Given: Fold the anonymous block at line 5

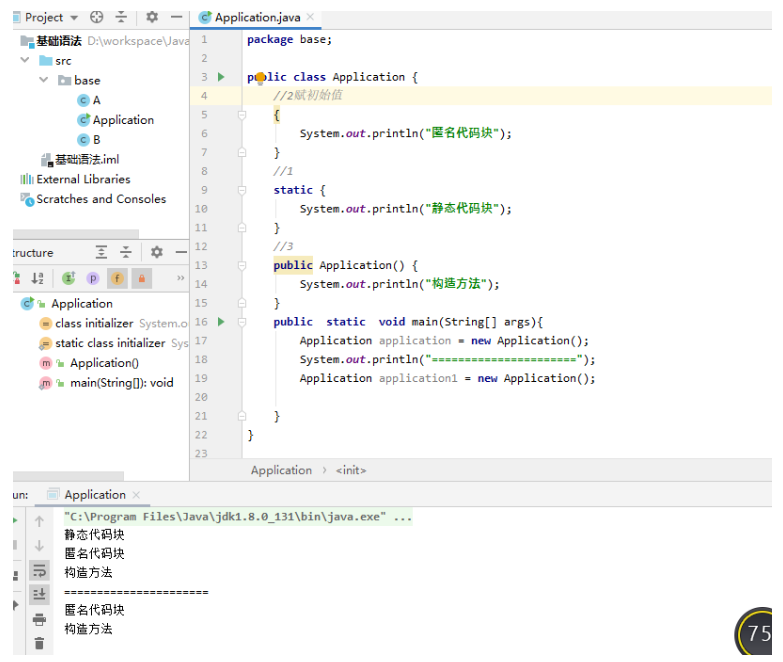Looking at the screenshot, I should tap(242, 115).
